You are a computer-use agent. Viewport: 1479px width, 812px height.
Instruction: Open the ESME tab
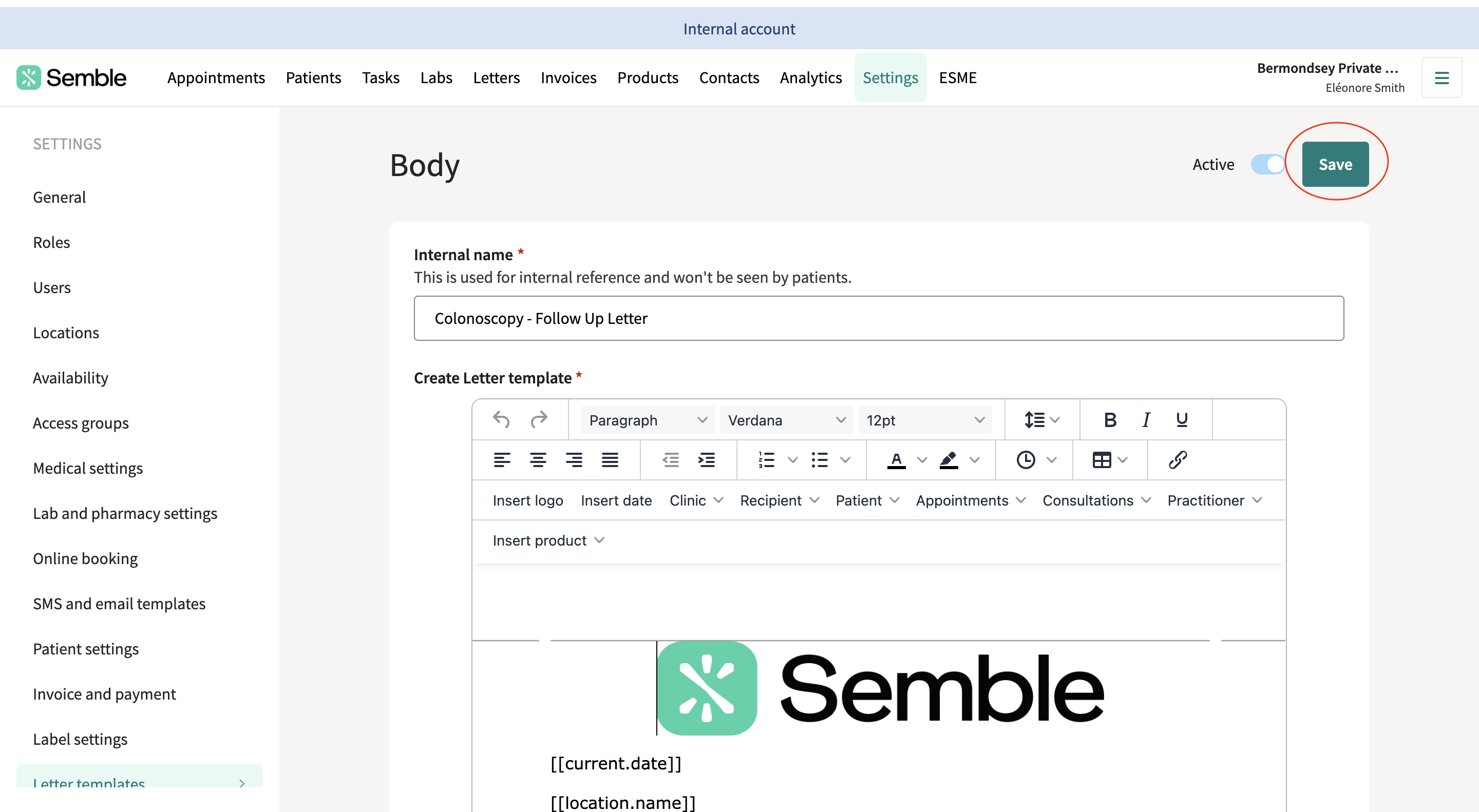(958, 78)
